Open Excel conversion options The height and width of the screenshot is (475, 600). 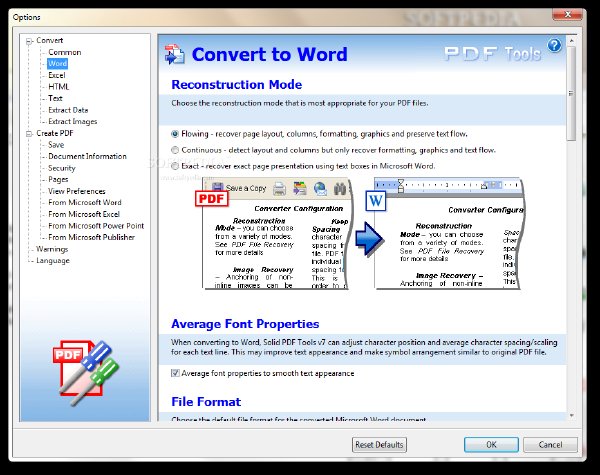57,75
